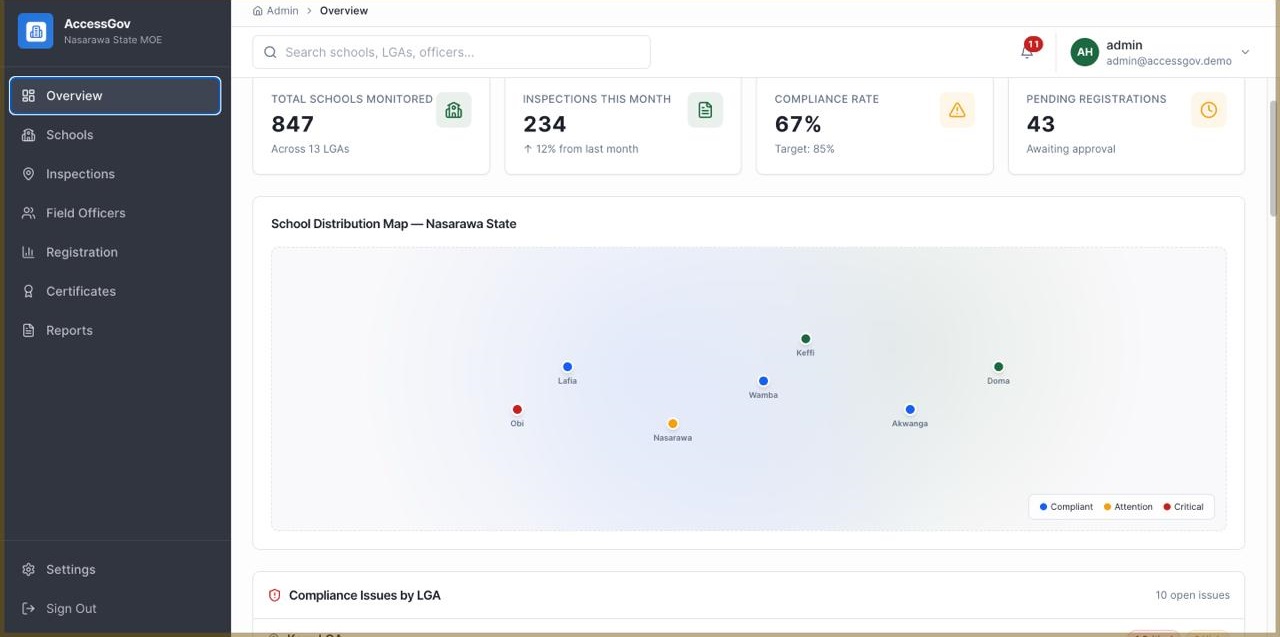Go to the Registration section
1280x637 pixels.
pos(115,252)
